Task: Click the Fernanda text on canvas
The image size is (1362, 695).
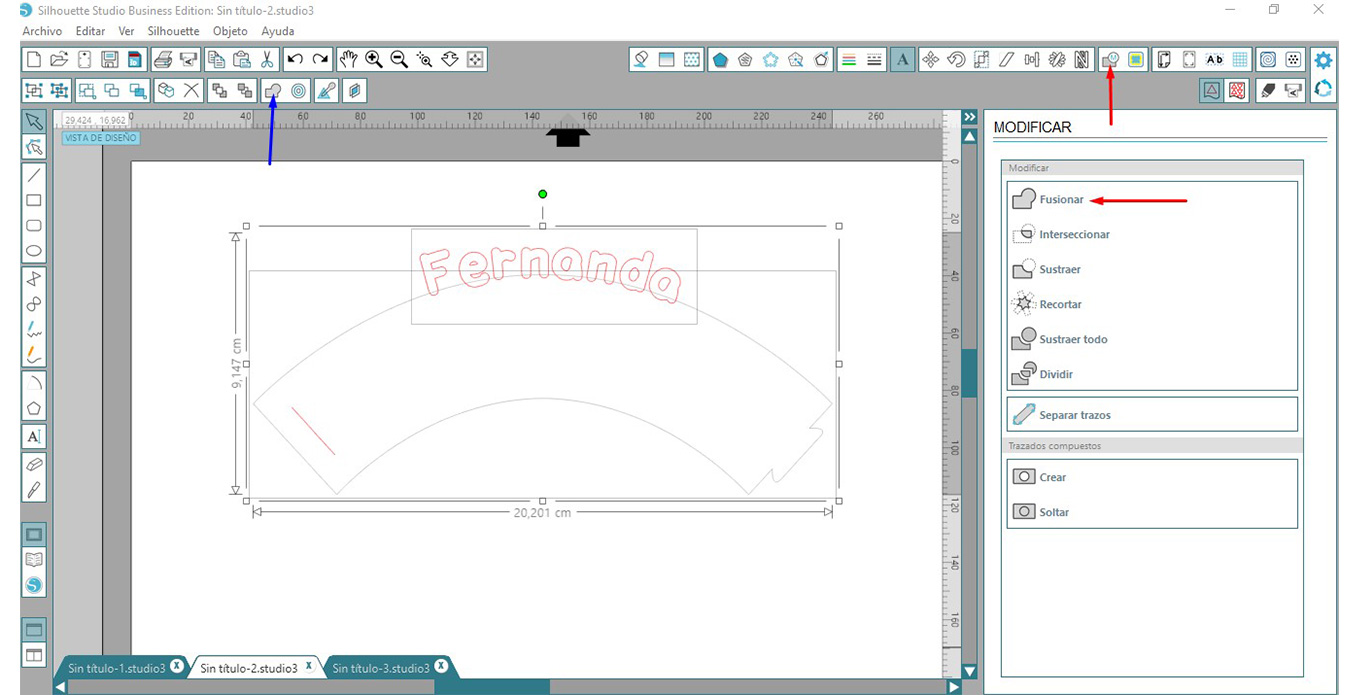Action: tap(549, 273)
